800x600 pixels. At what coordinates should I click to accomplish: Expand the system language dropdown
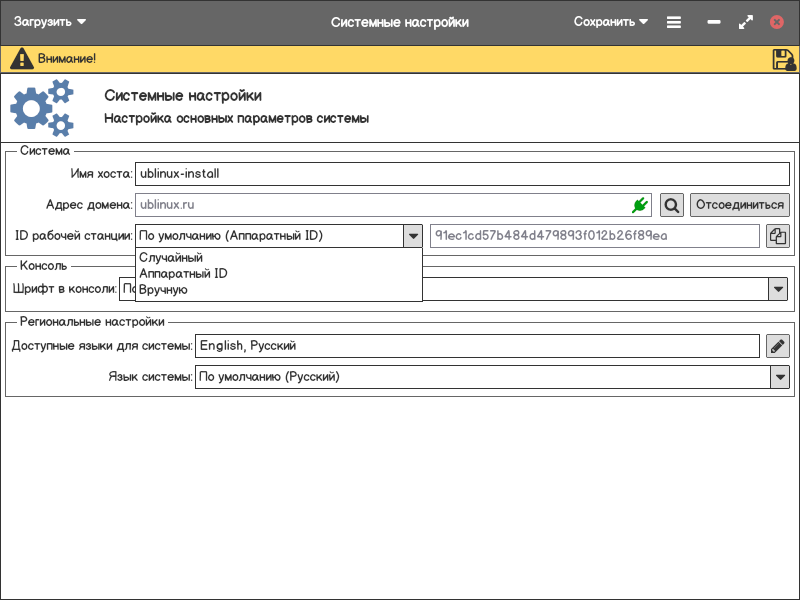point(778,377)
